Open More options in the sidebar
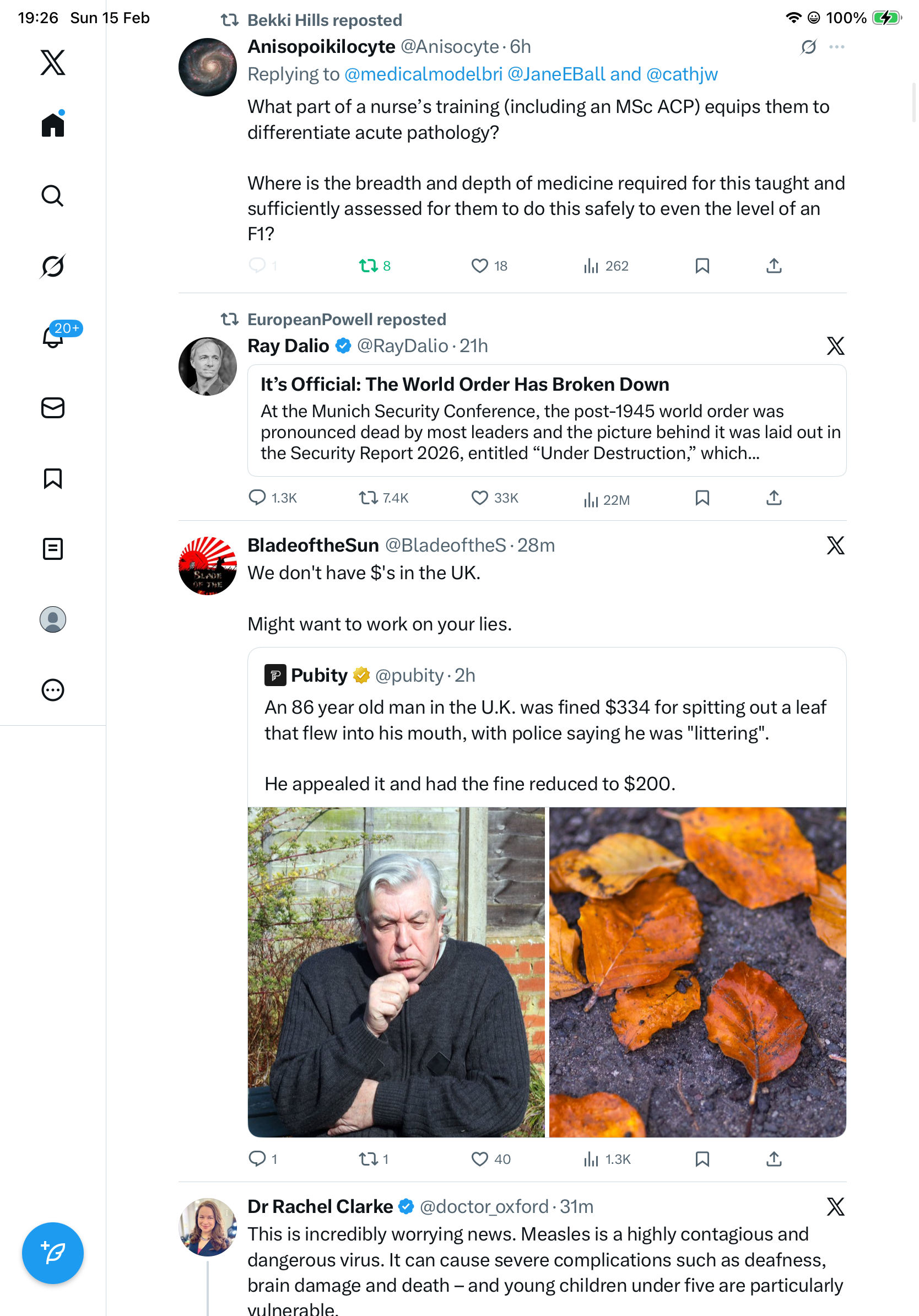The height and width of the screenshot is (1316, 919). click(53, 690)
